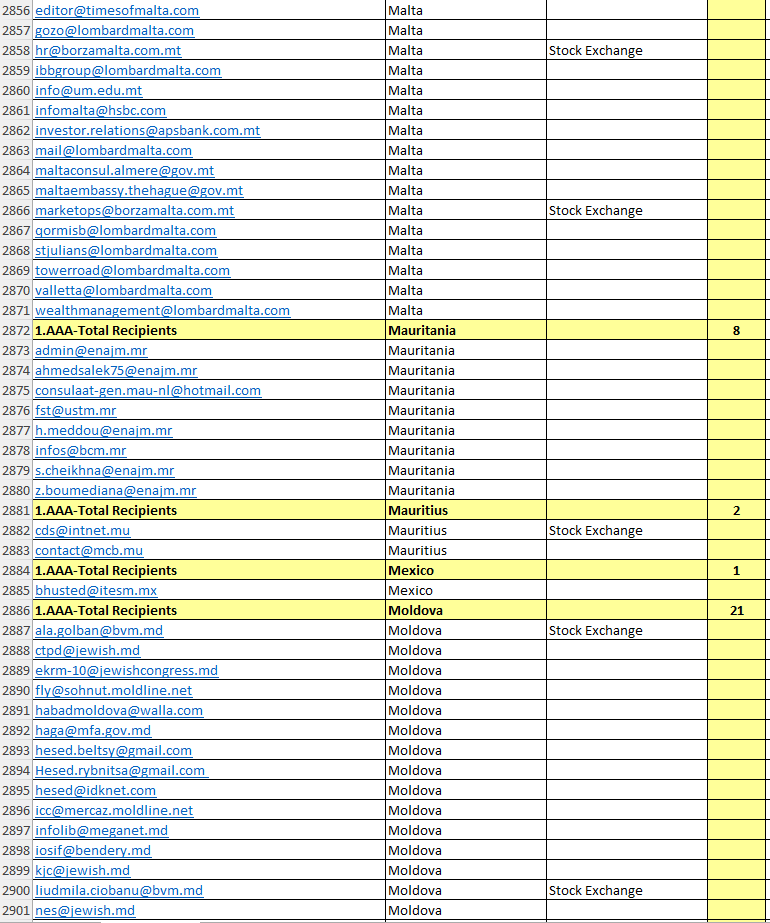Image resolution: width=770 pixels, height=923 pixels.
Task: Open kjc@jewish.md link
Action: (83, 871)
